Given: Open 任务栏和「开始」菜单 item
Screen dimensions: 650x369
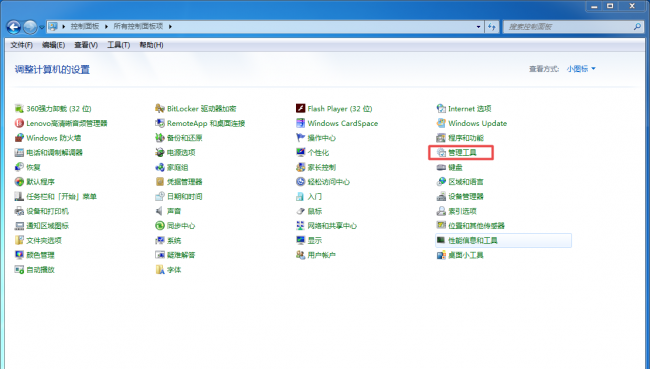Looking at the screenshot, I should [56, 197].
